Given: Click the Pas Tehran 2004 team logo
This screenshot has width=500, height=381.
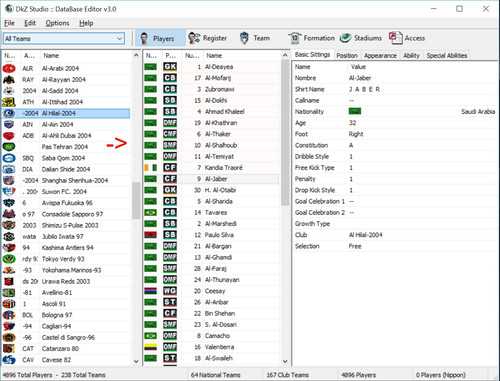Looking at the screenshot, I should [x=9, y=147].
